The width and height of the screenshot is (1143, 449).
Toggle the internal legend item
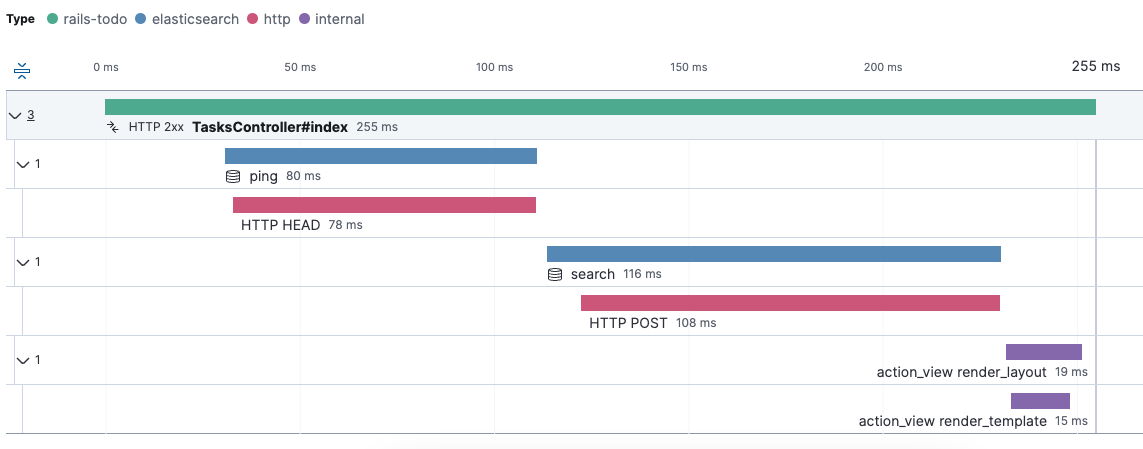[331, 19]
